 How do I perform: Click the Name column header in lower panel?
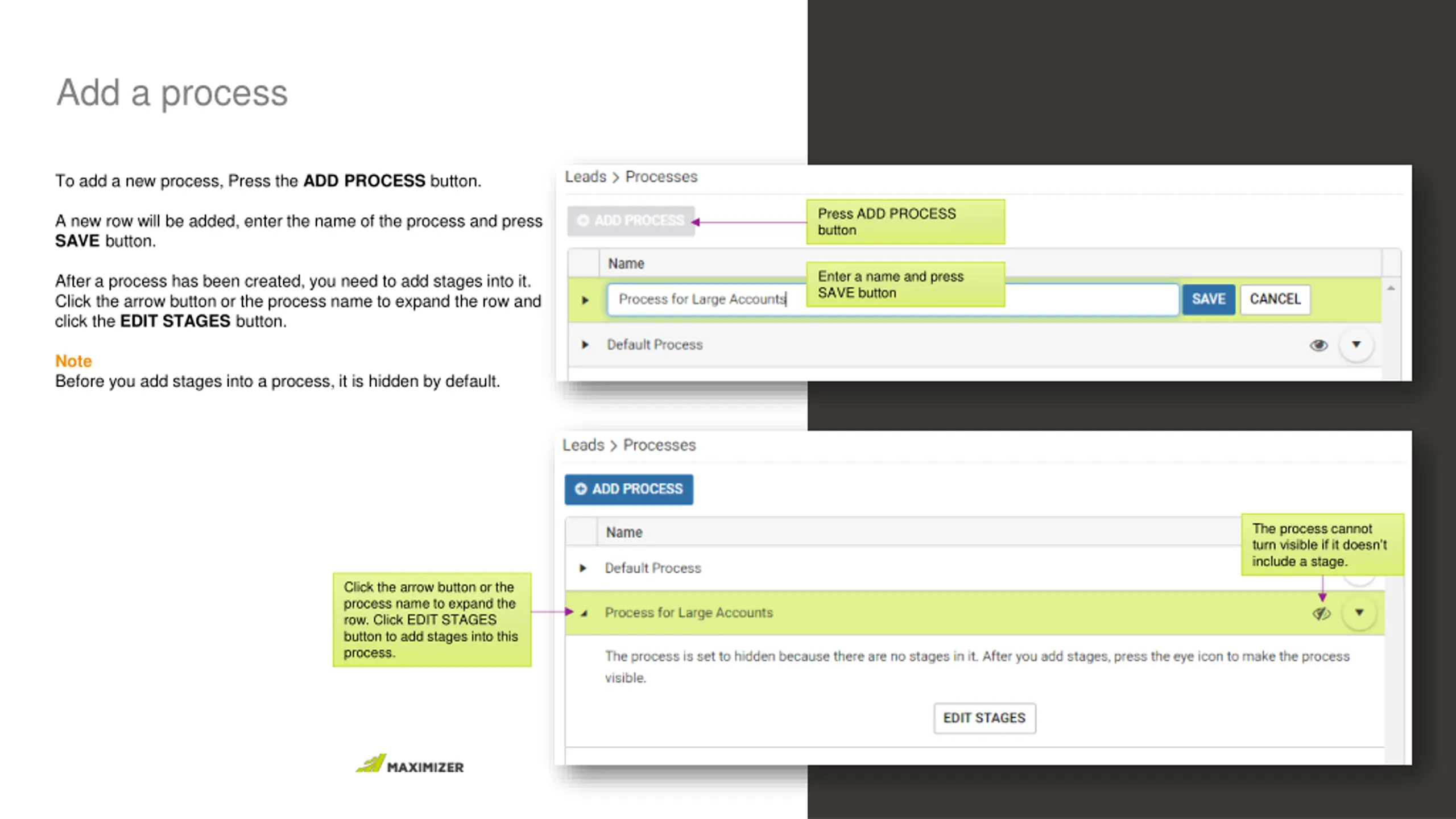click(x=624, y=532)
